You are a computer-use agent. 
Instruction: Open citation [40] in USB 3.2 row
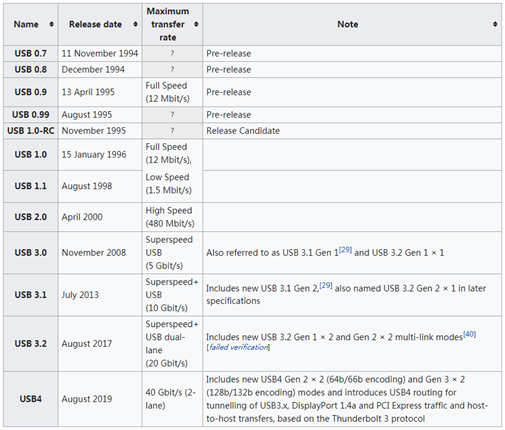click(x=470, y=334)
